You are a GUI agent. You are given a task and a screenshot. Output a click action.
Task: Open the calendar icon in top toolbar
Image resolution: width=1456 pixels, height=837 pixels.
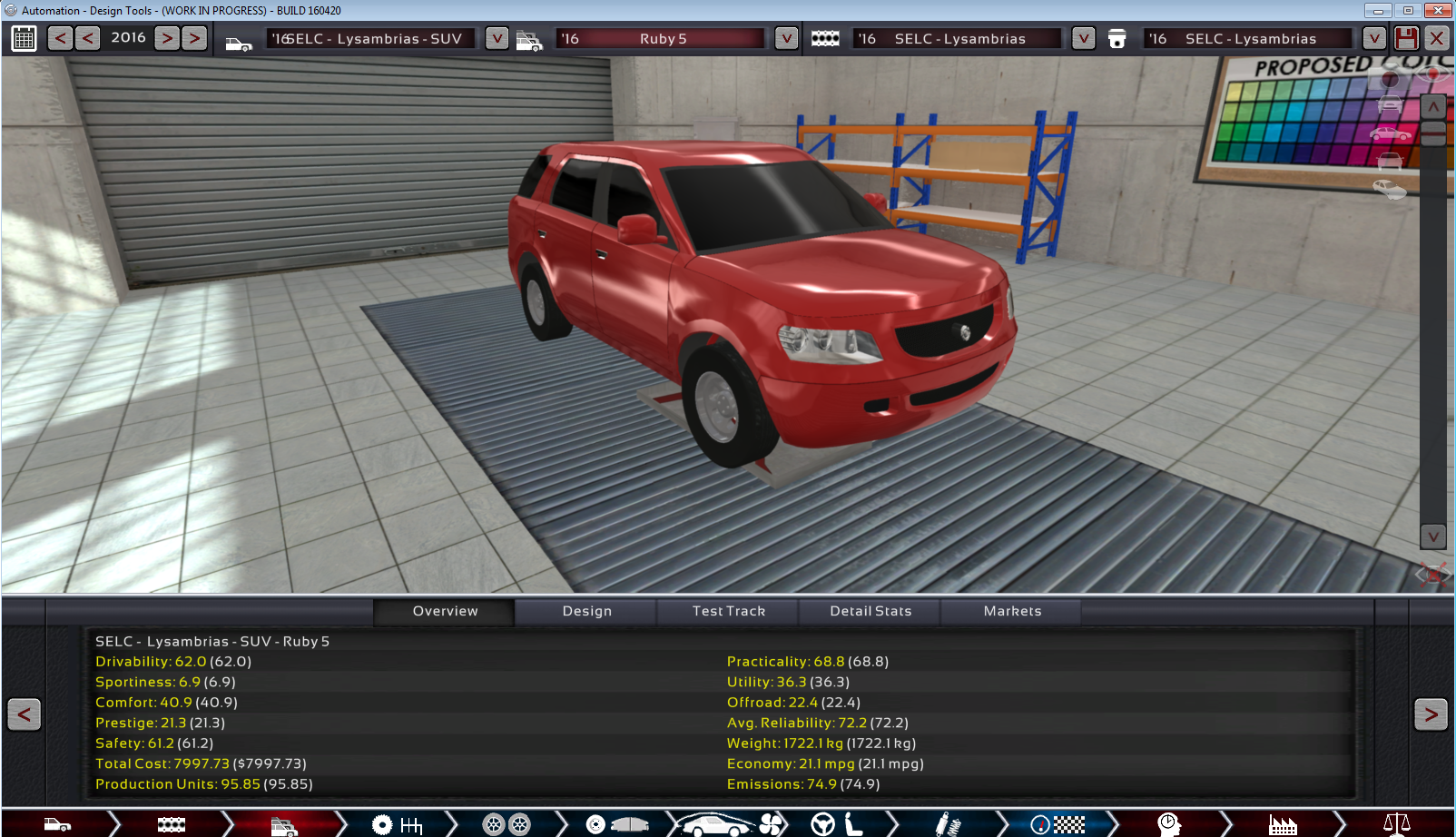[x=24, y=39]
